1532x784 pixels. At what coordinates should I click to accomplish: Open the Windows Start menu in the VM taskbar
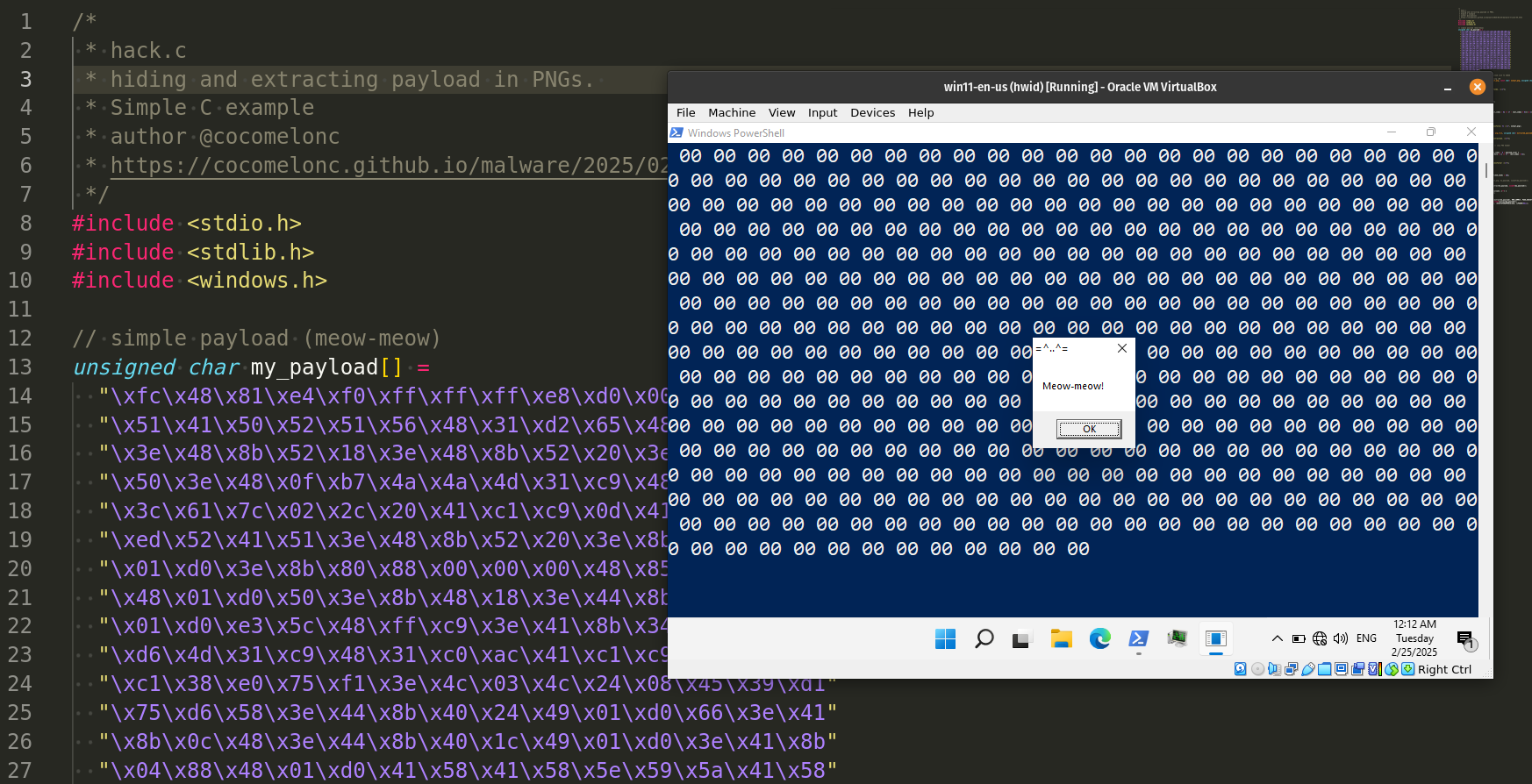point(945,639)
